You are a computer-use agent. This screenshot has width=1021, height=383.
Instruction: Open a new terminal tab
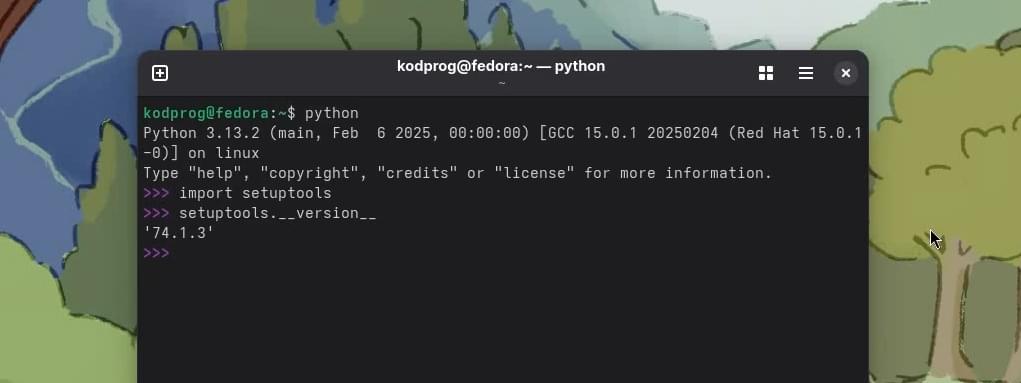coord(160,73)
